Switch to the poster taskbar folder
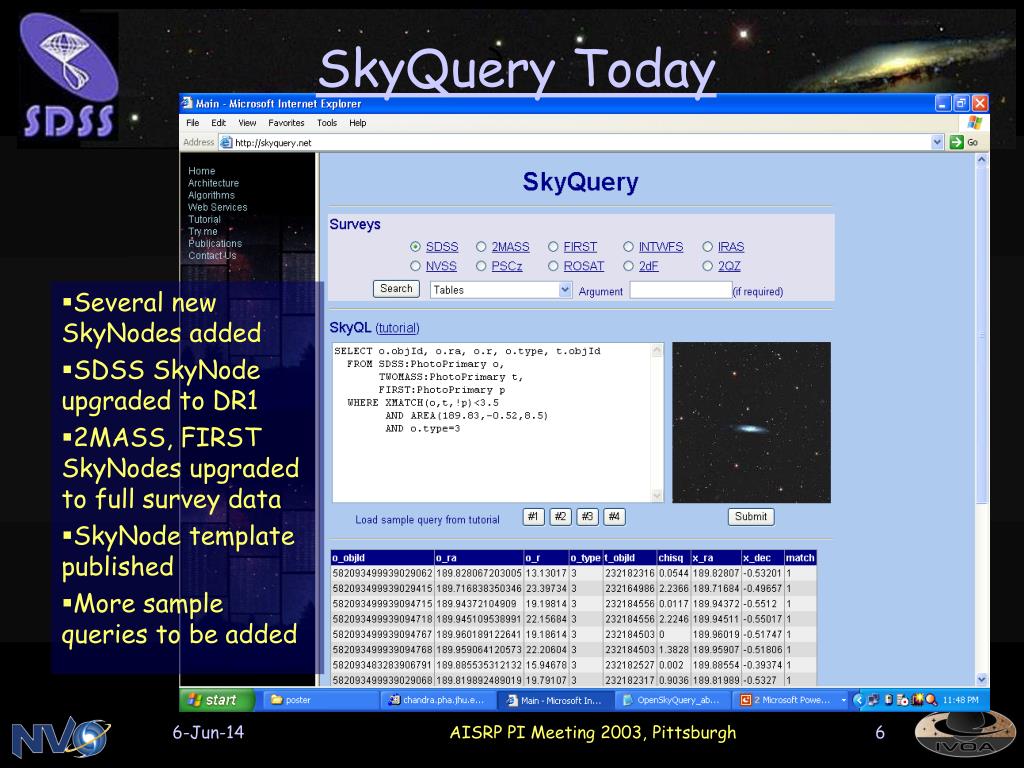Screen dimensions: 1024x768 (x=321, y=700)
